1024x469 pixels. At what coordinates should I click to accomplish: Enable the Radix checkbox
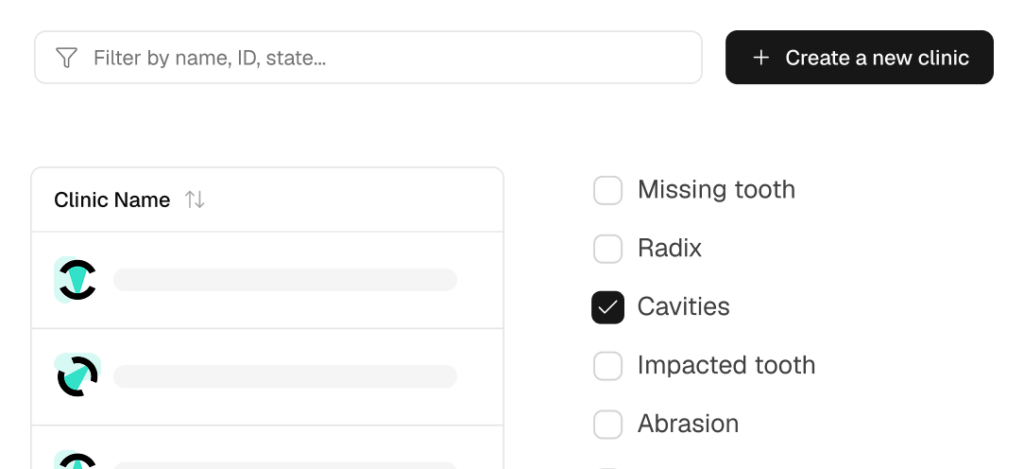[x=608, y=248]
